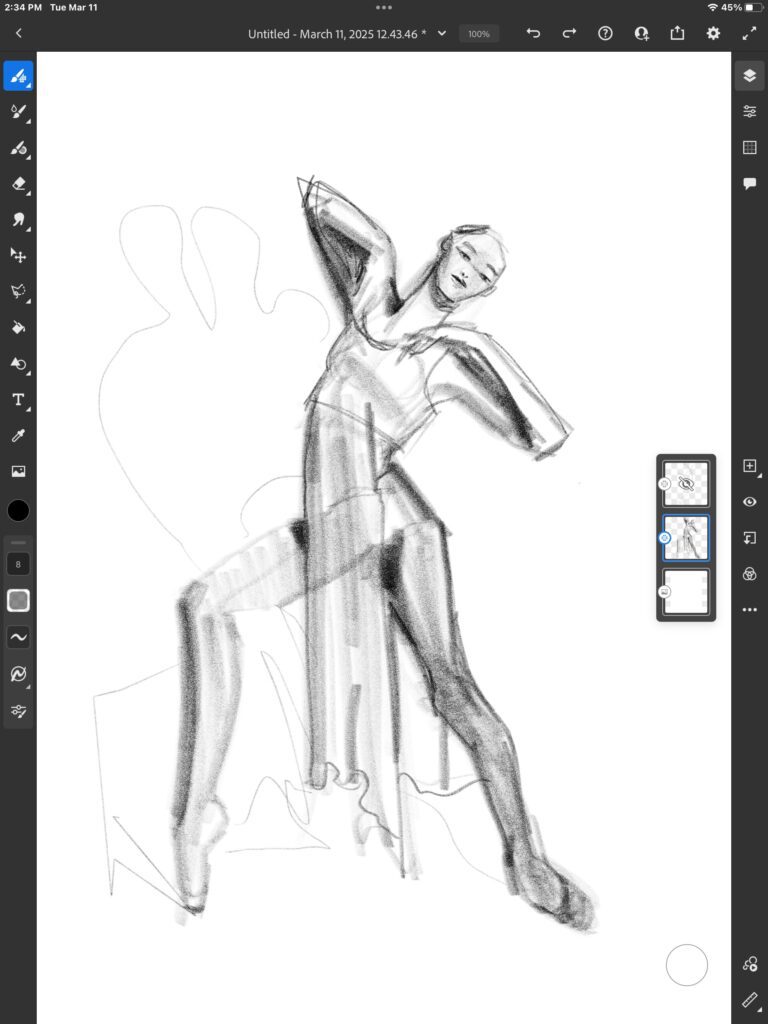Open the three-dot layer actions menu
Viewport: 768px width, 1024px height.
749,610
